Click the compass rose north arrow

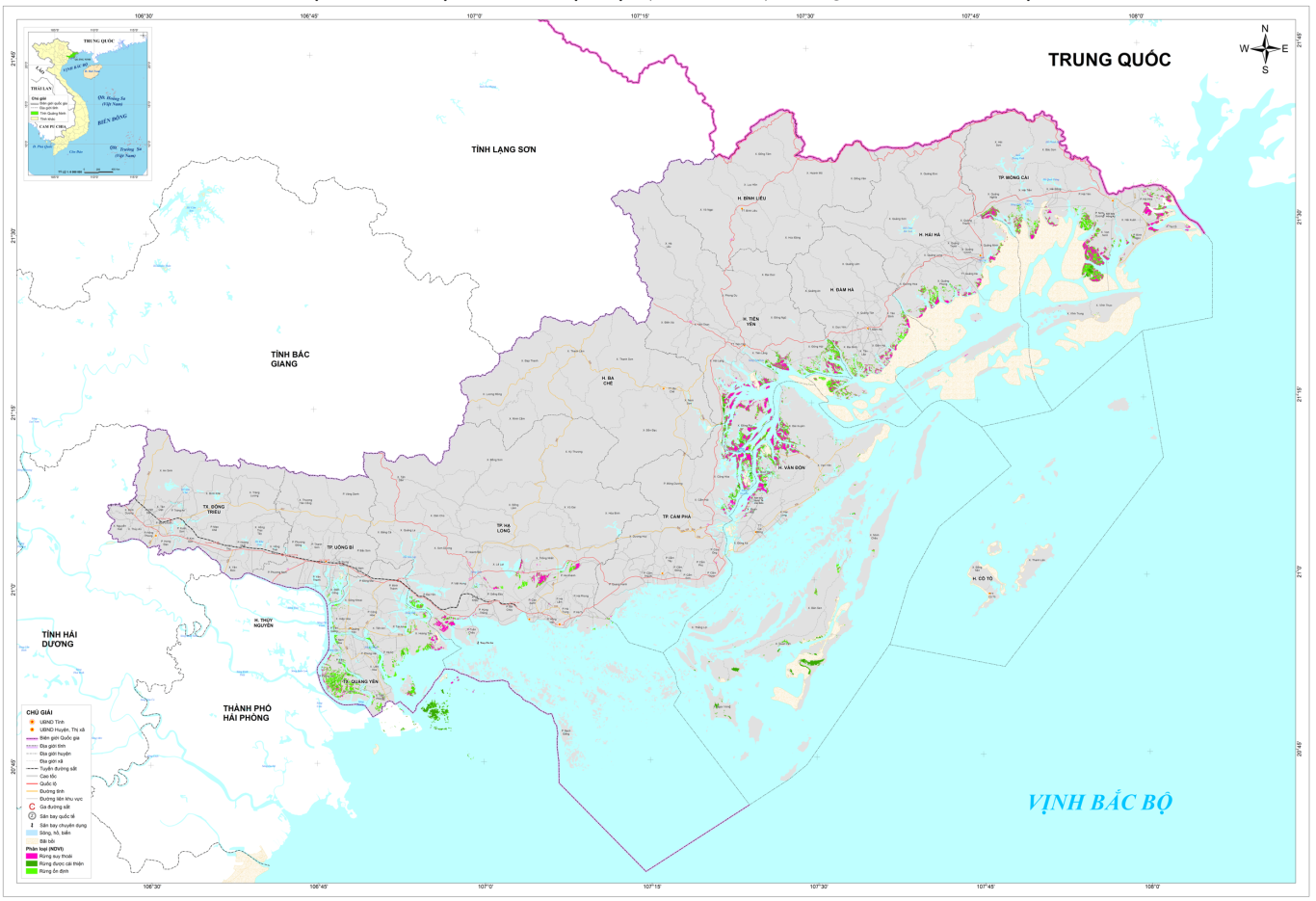coord(1265,34)
